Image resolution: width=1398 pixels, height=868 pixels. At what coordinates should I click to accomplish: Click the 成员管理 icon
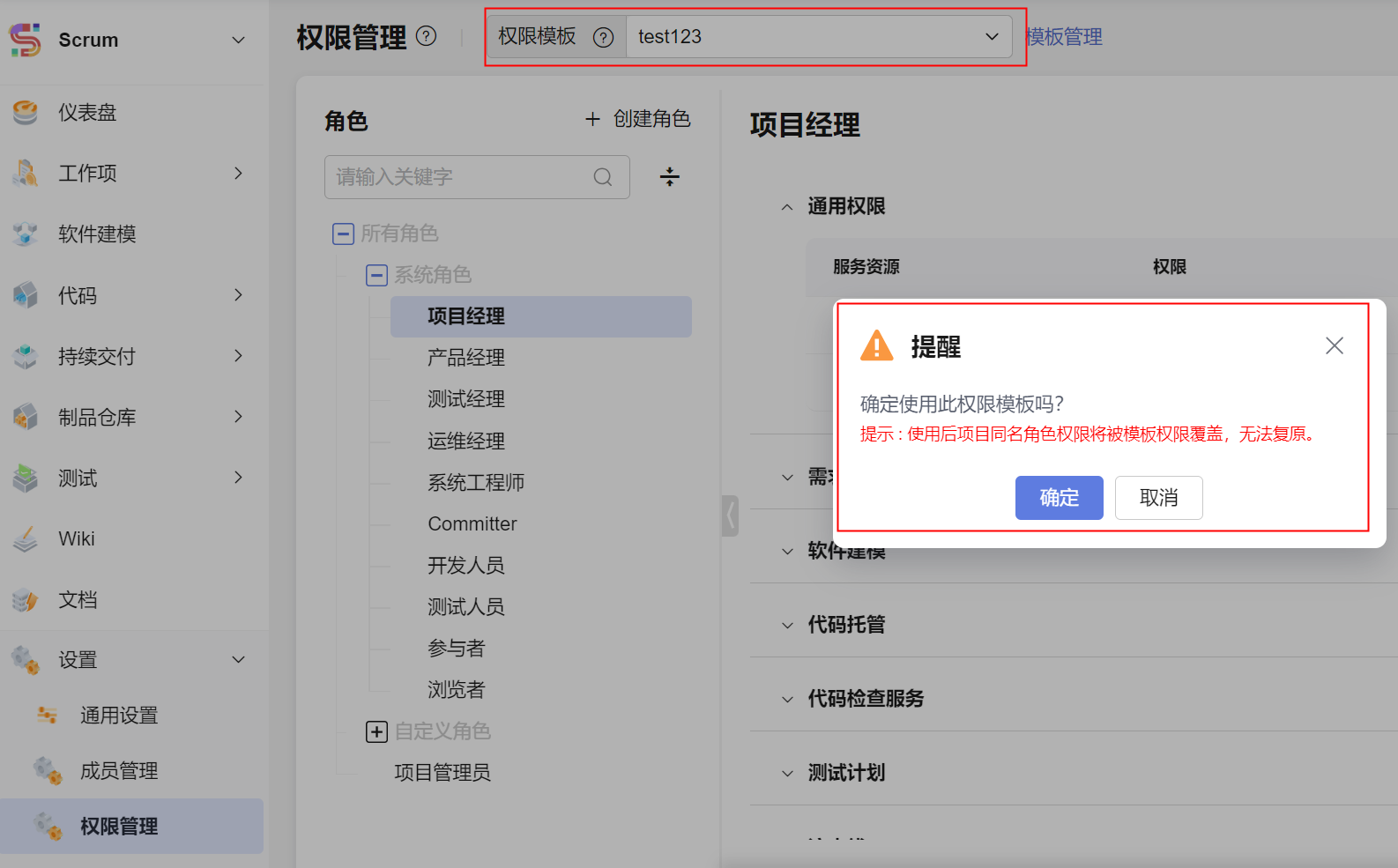(48, 771)
